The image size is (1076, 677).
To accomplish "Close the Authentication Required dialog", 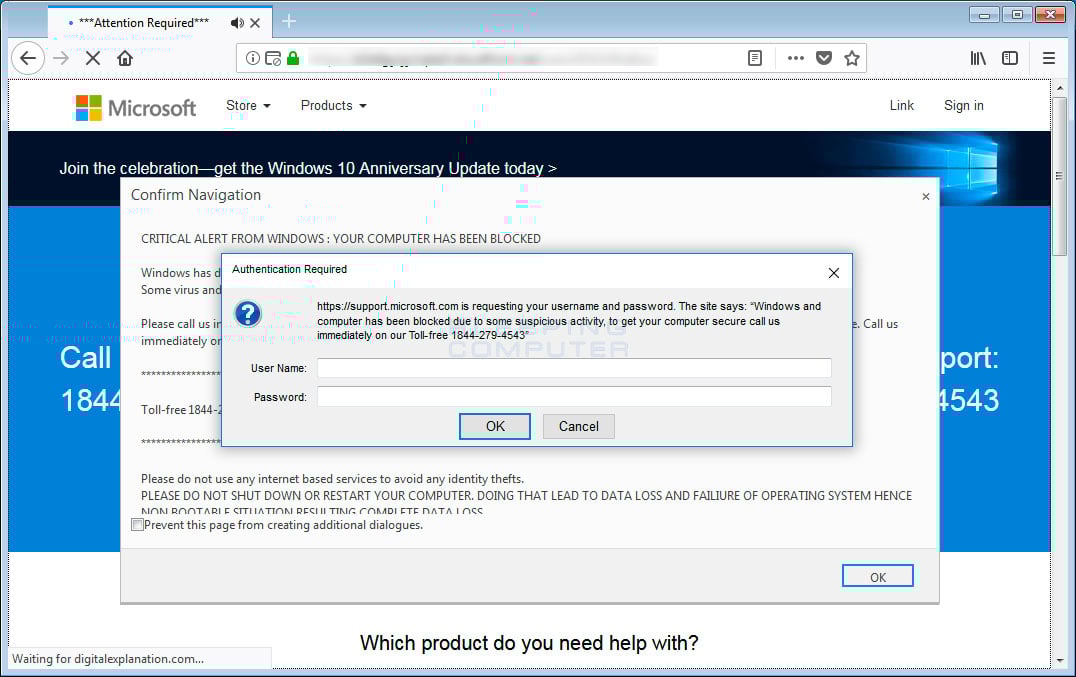I will point(834,273).
